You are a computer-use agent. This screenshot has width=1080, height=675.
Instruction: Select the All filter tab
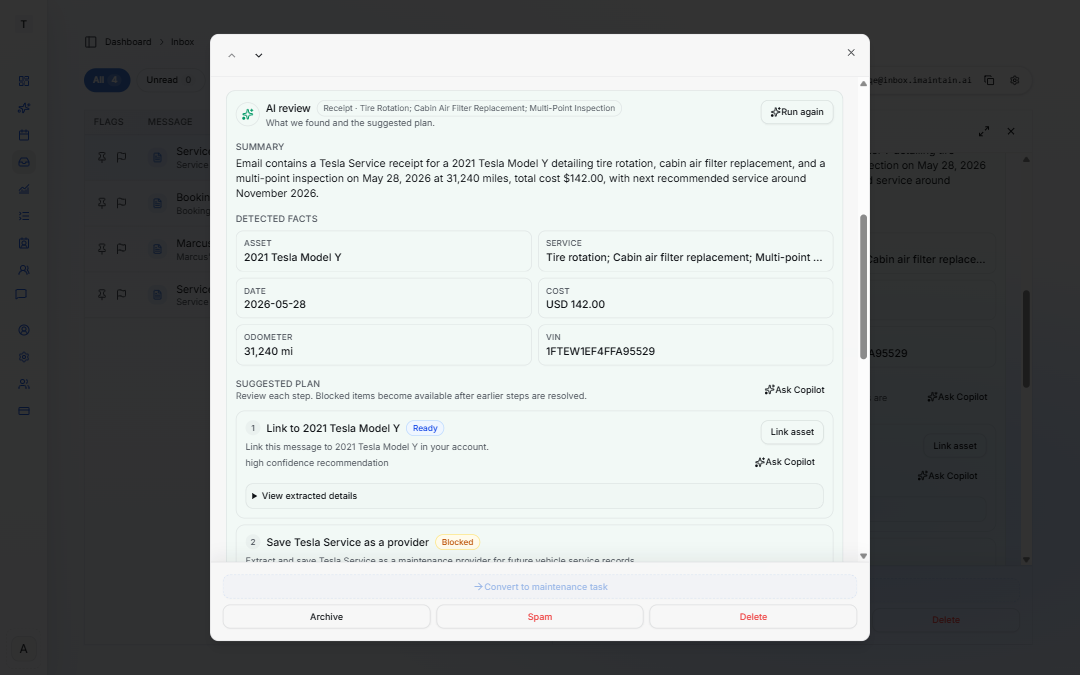pos(107,80)
